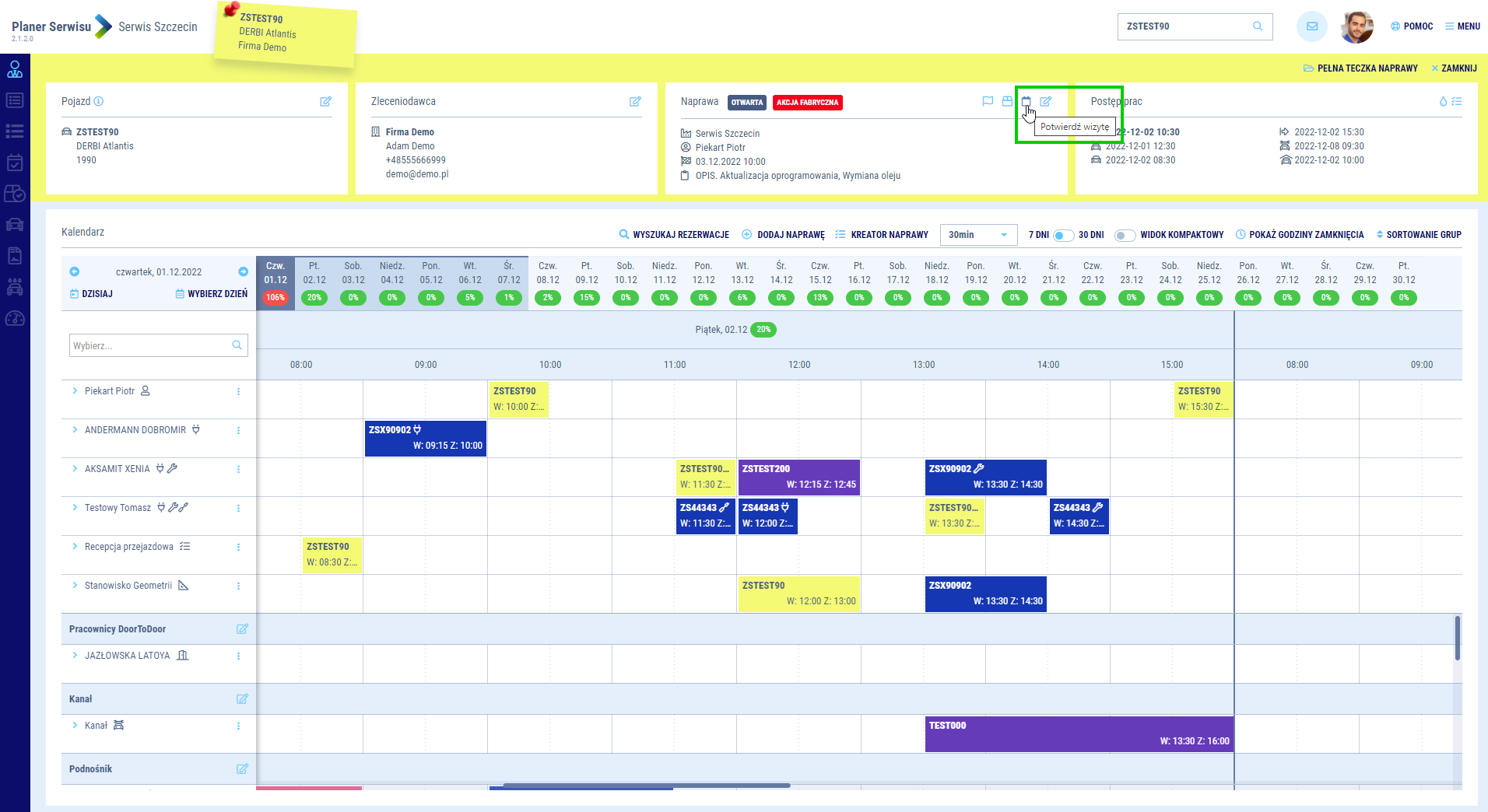Edit the Zleceniodawca client details

tap(635, 102)
